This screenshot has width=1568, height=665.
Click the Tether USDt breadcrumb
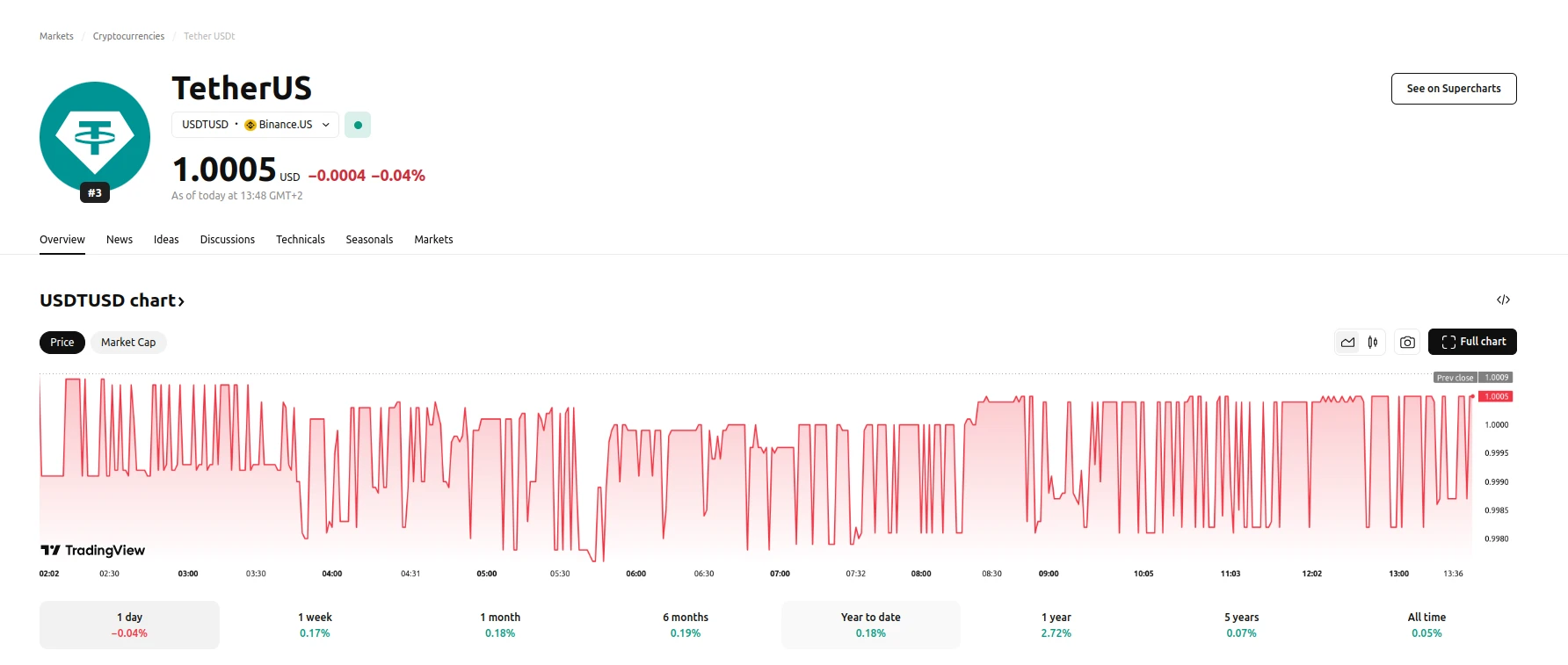209,36
